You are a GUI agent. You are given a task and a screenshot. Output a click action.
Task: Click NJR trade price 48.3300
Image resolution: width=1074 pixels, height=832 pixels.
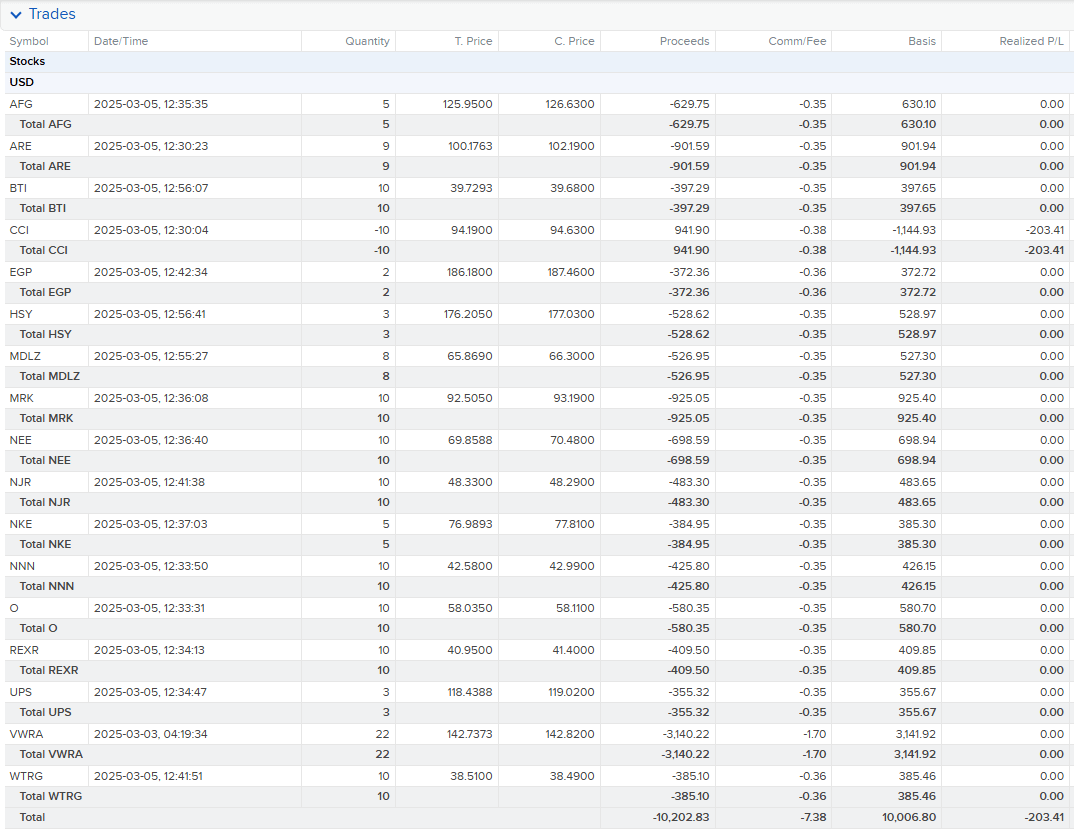click(471, 482)
